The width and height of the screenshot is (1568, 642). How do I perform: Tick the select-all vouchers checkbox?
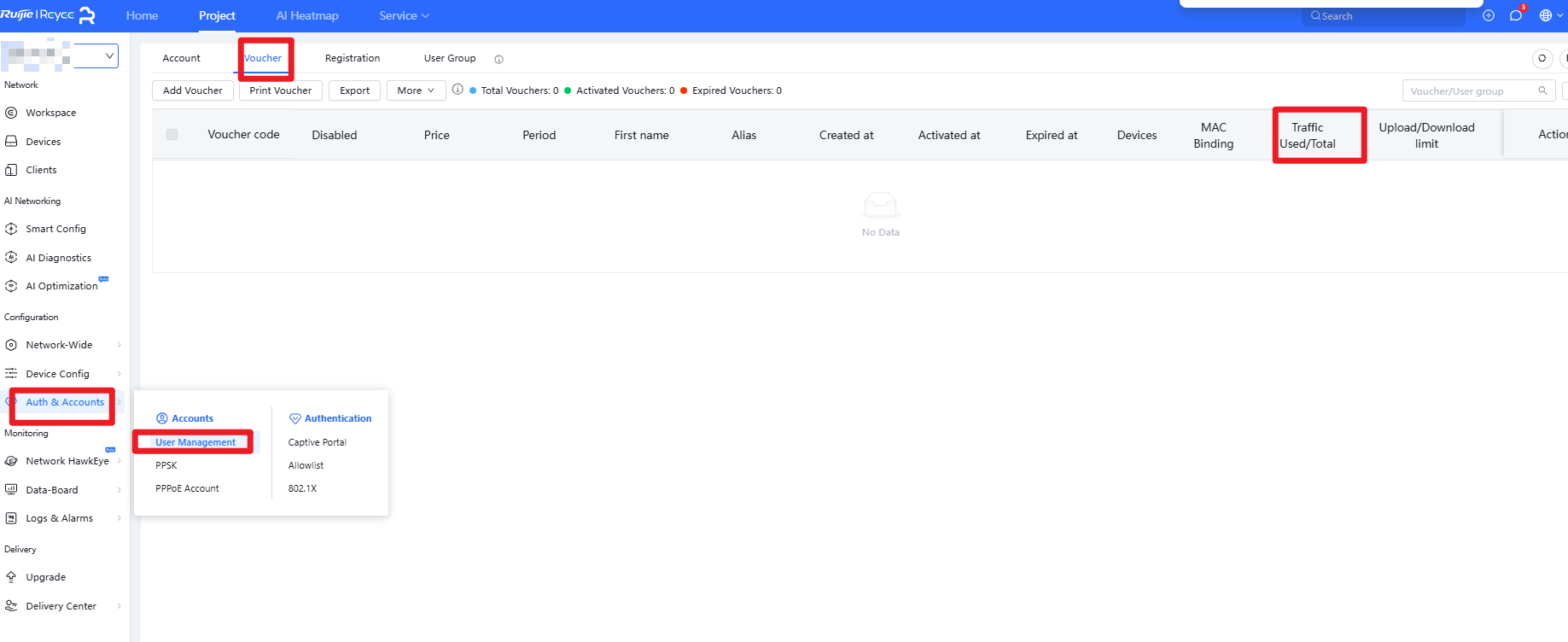coord(172,135)
